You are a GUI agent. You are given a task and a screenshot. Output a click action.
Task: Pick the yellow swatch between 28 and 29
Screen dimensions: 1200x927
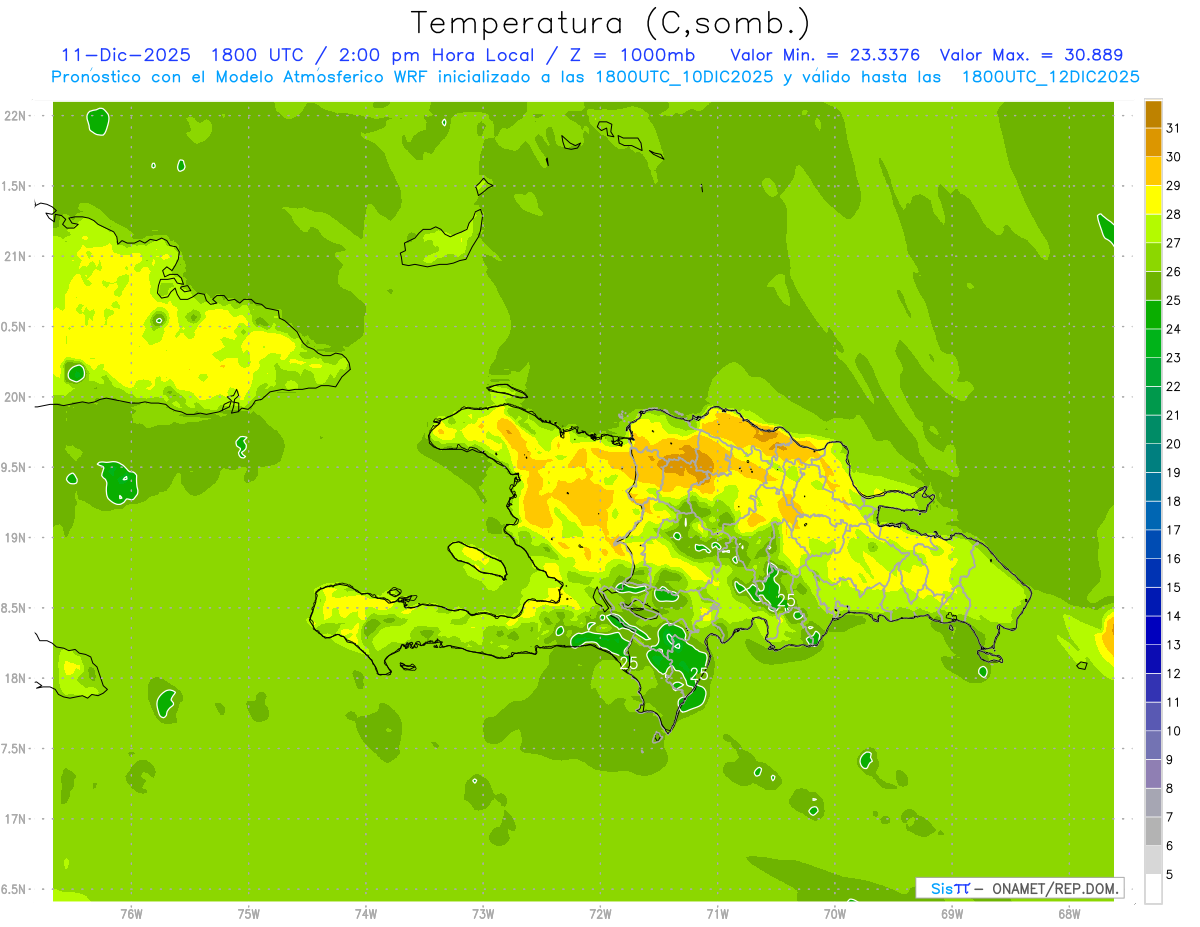1153,200
